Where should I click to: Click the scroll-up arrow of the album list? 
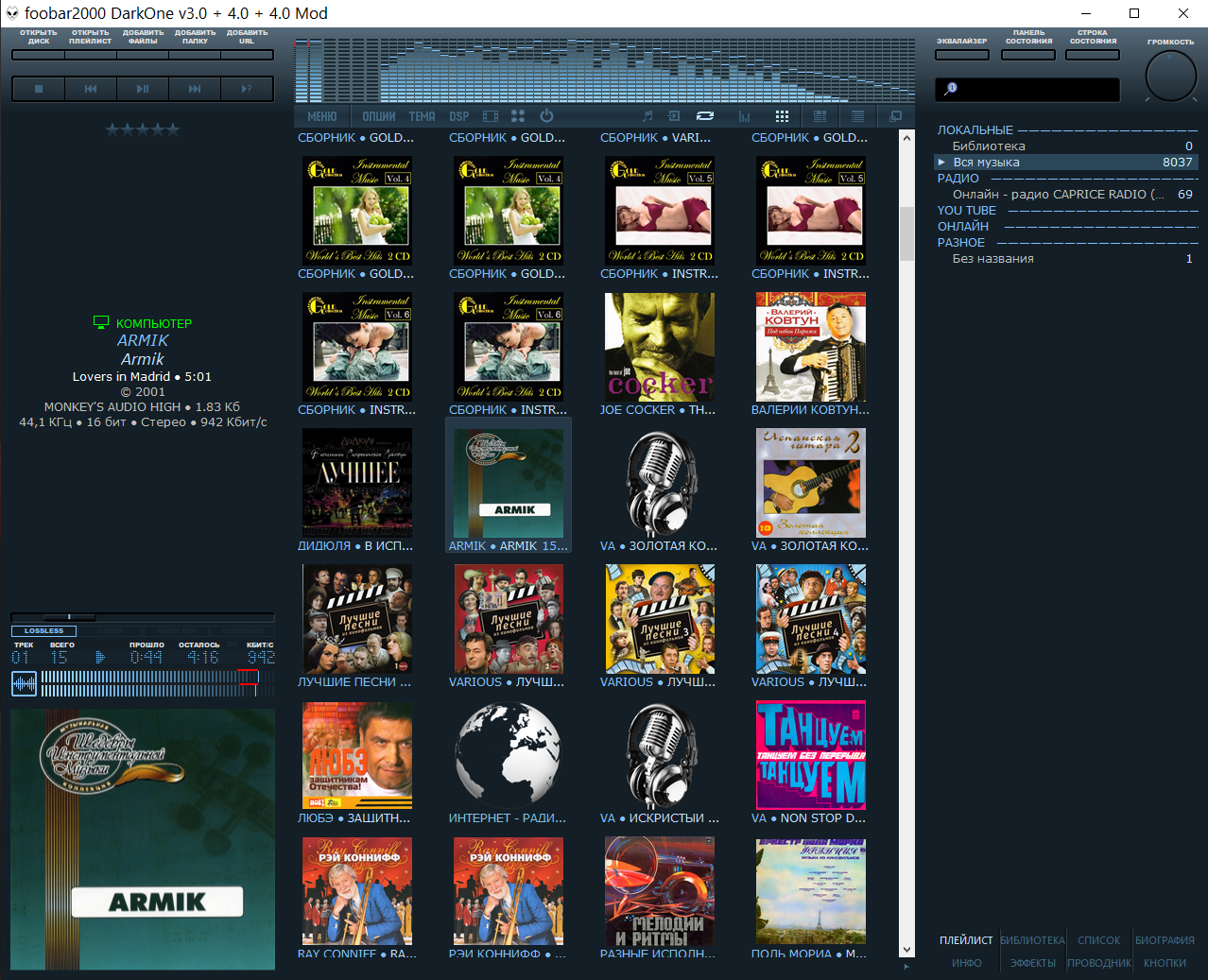tap(907, 138)
